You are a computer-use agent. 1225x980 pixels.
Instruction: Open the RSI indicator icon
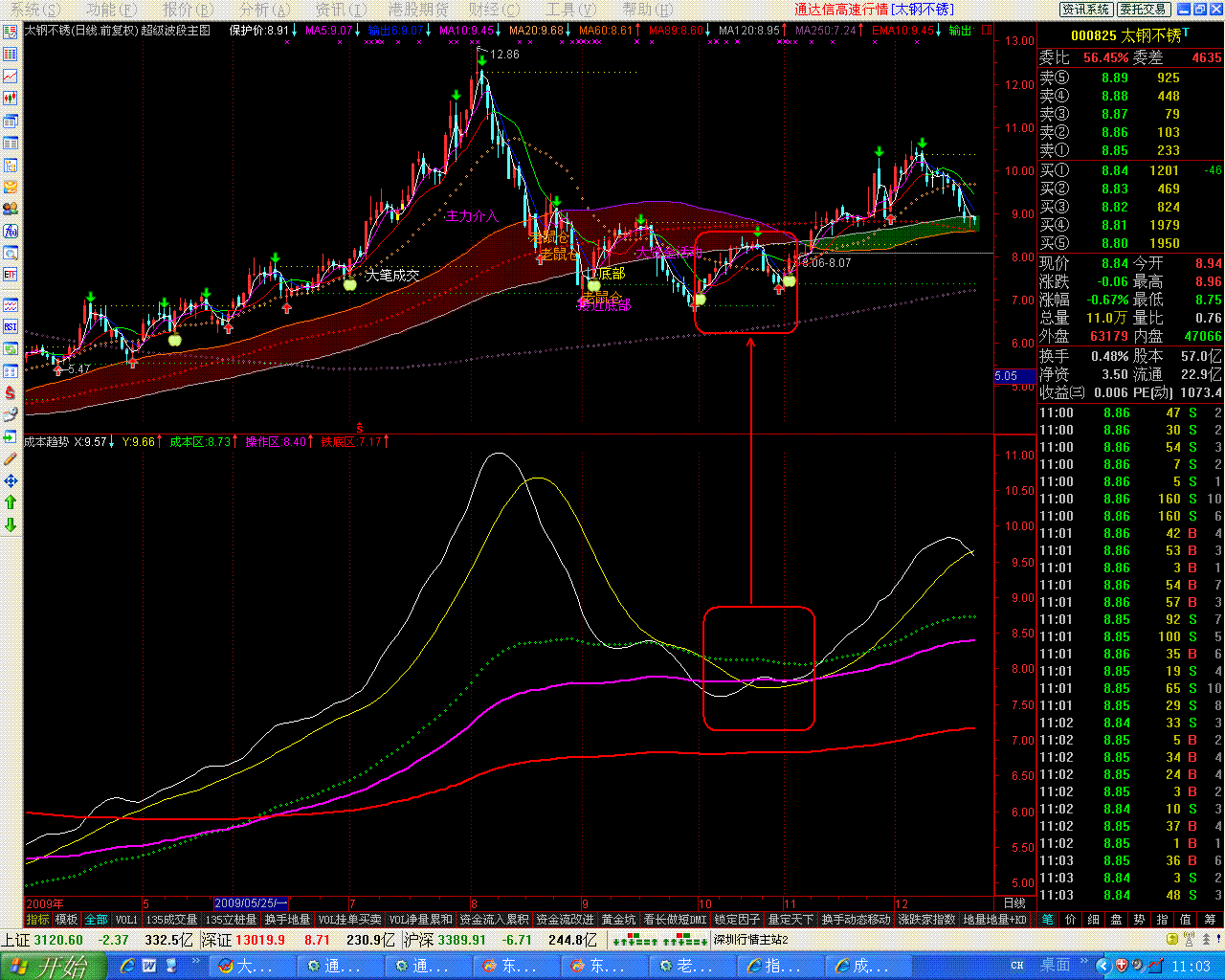click(x=11, y=327)
